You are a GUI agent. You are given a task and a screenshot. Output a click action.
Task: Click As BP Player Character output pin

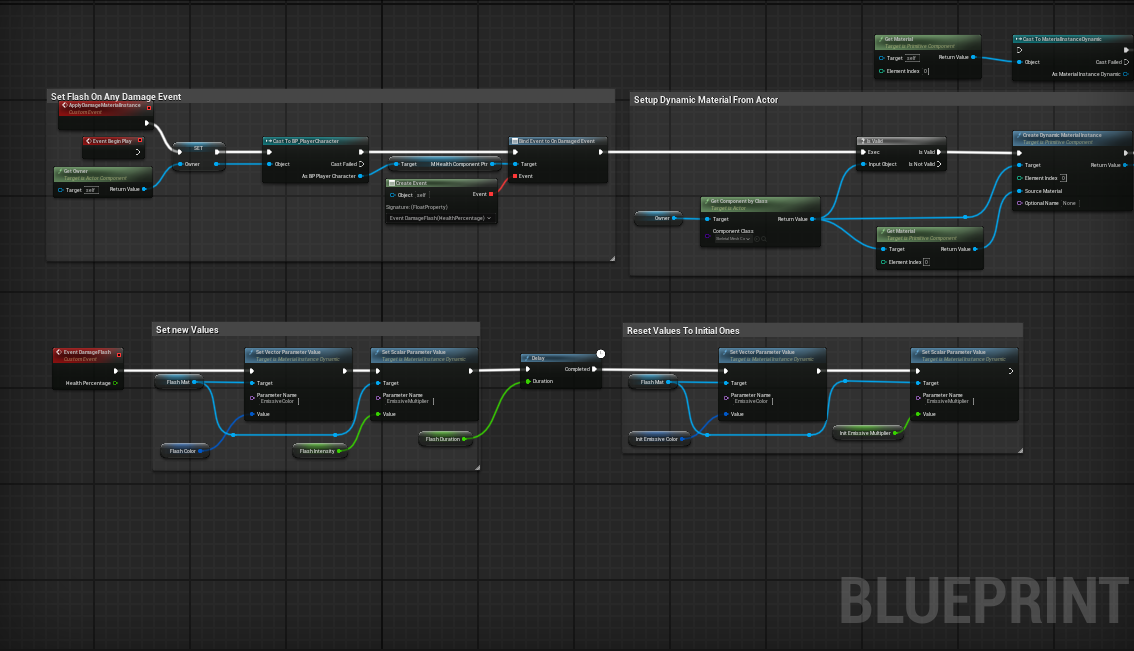coord(360,176)
